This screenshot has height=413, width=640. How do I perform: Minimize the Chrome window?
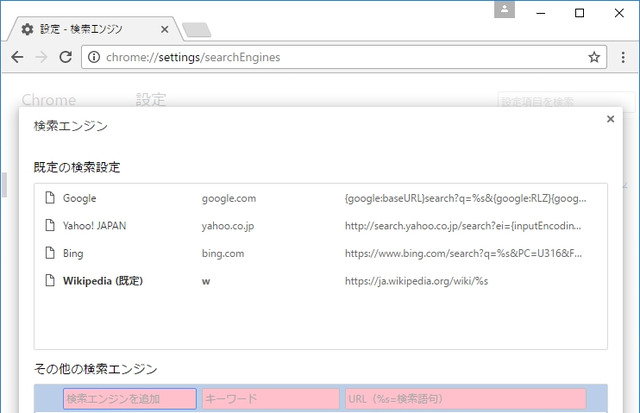(x=540, y=13)
